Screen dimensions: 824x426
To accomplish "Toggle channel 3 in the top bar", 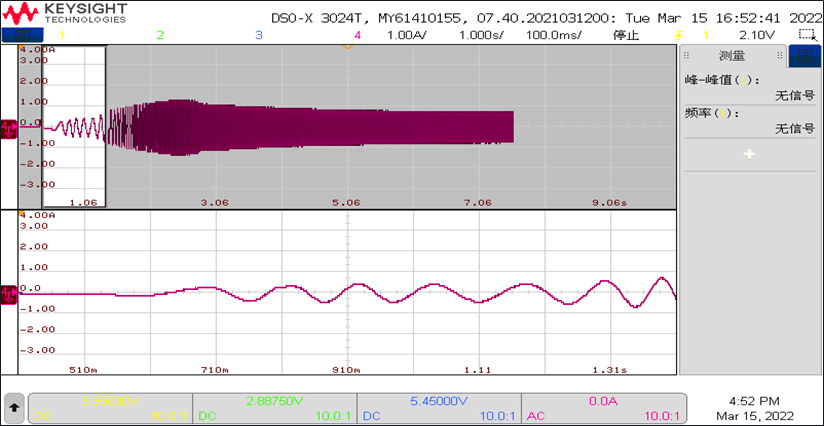I will (258, 35).
